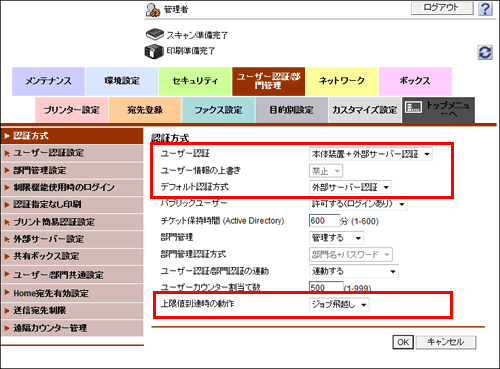Screen dimensions: 500x369
Task: Click the administrator user icon
Action: (x=153, y=10)
